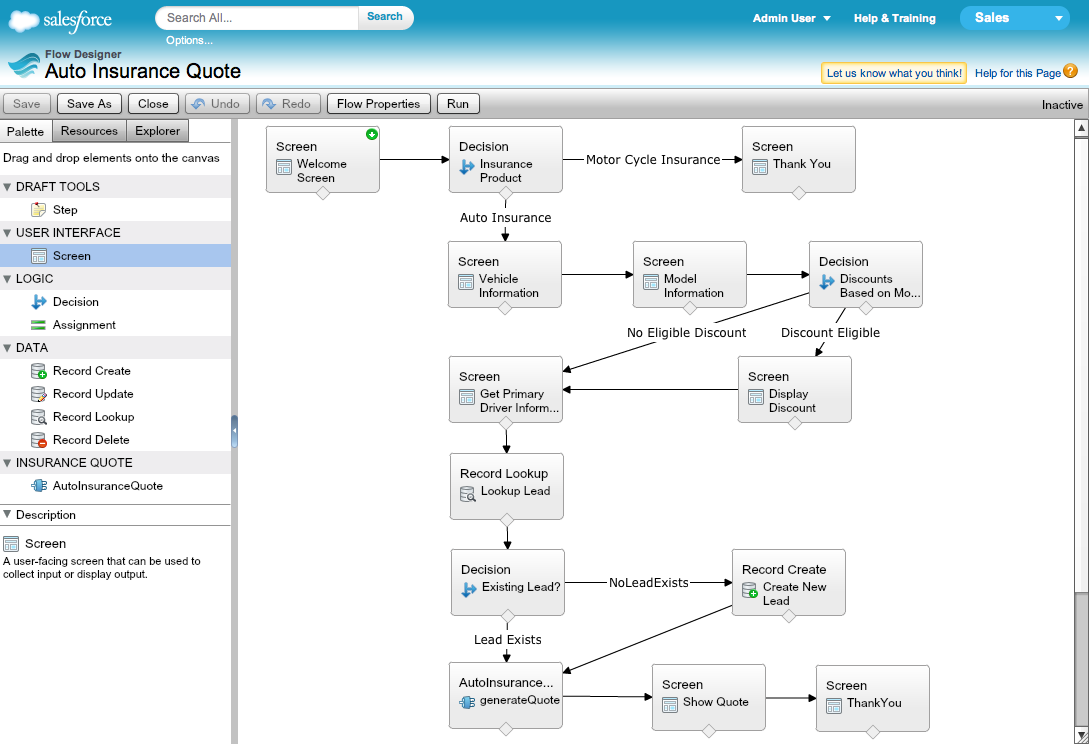Collapse the DRAFT TOOLS section
This screenshot has height=744, width=1089.
click(8, 187)
